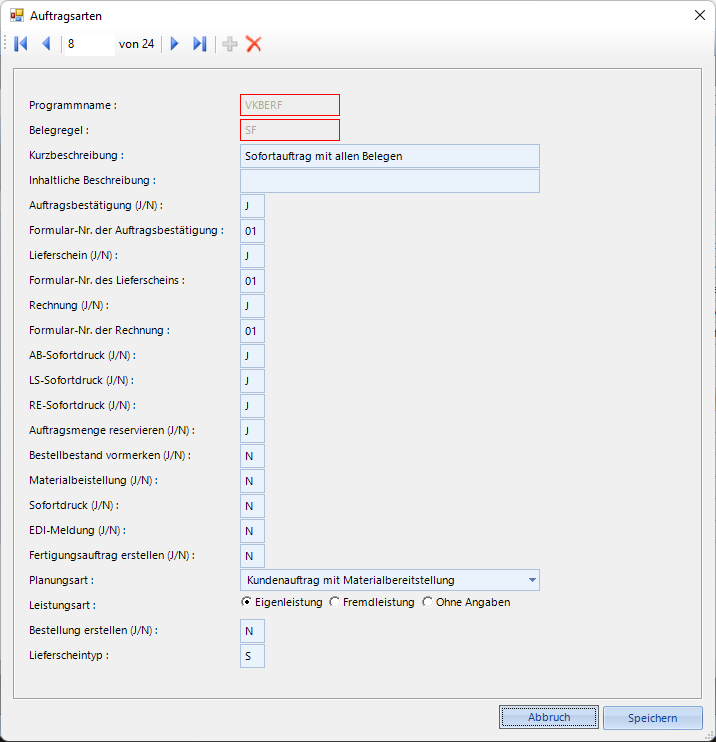Click the Abbruch button

(x=549, y=717)
